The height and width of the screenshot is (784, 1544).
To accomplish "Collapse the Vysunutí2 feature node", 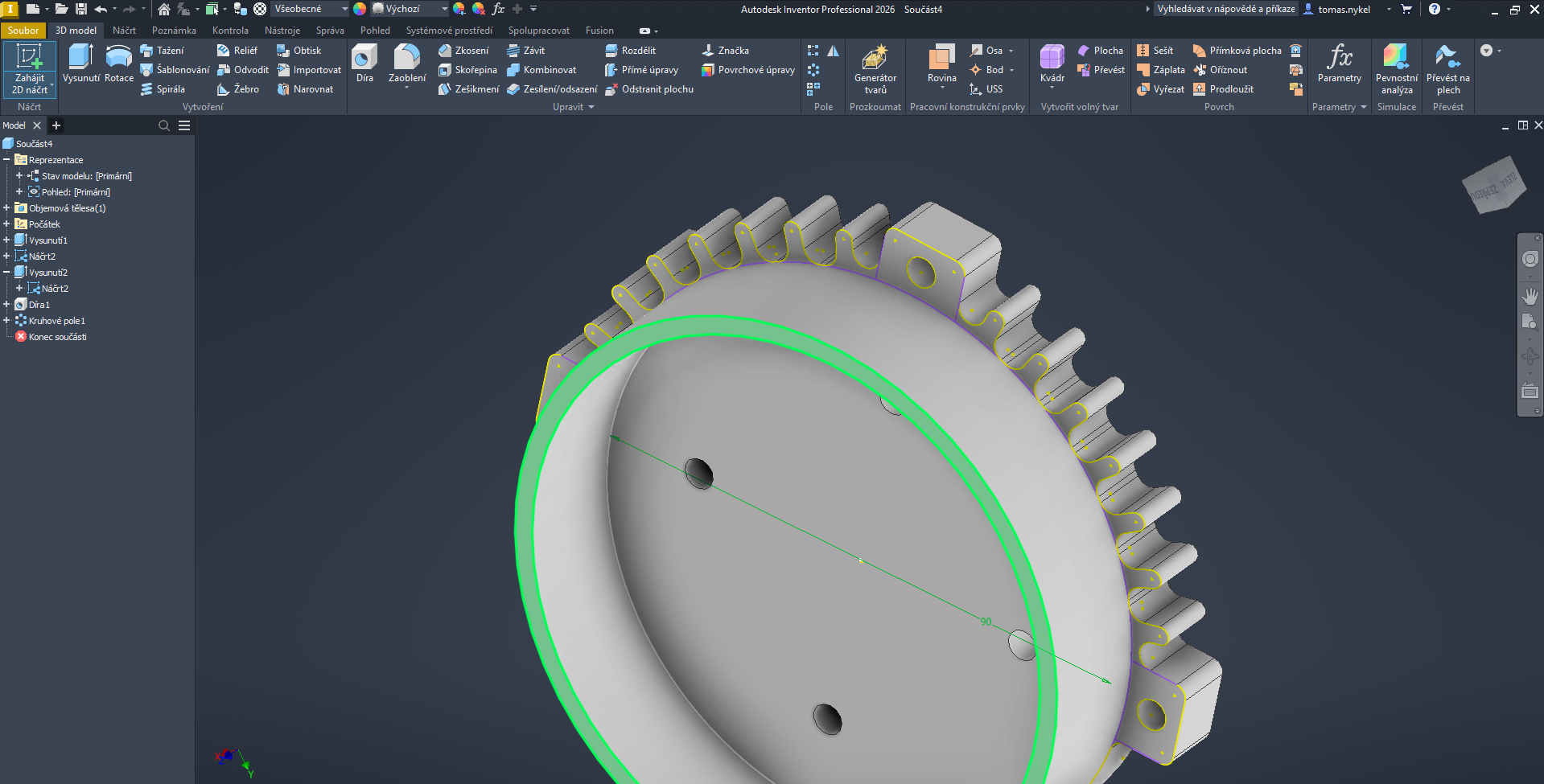I will (6, 273).
